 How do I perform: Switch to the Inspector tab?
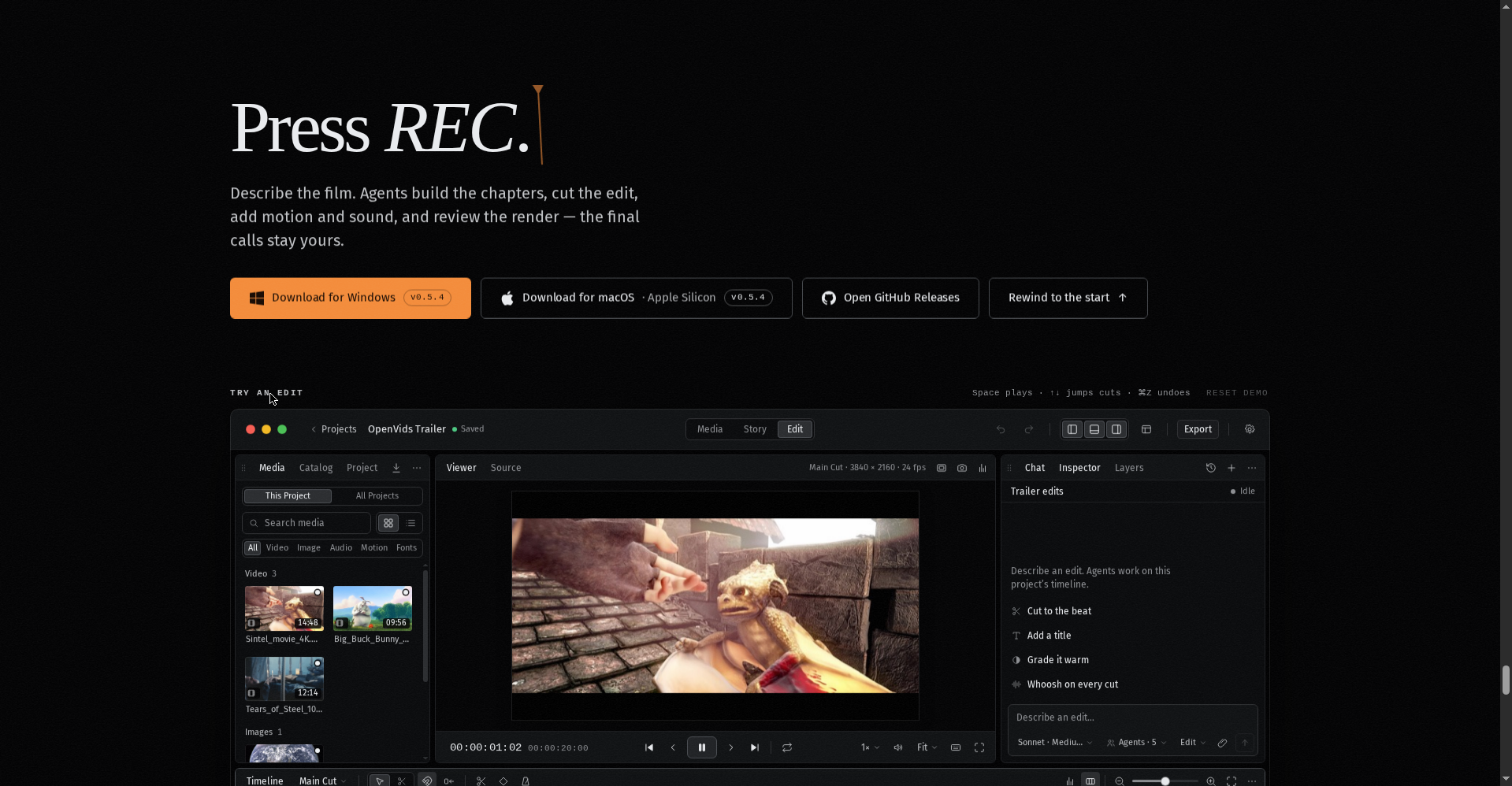click(1079, 468)
